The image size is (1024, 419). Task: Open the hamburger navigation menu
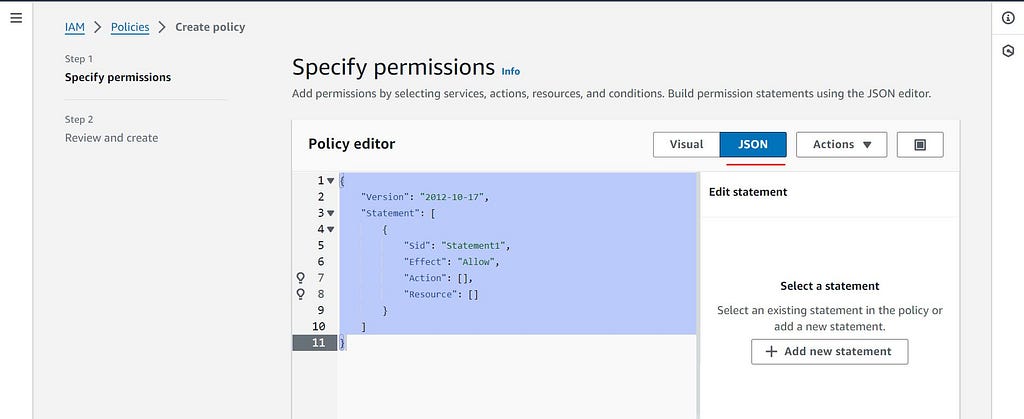tap(16, 18)
